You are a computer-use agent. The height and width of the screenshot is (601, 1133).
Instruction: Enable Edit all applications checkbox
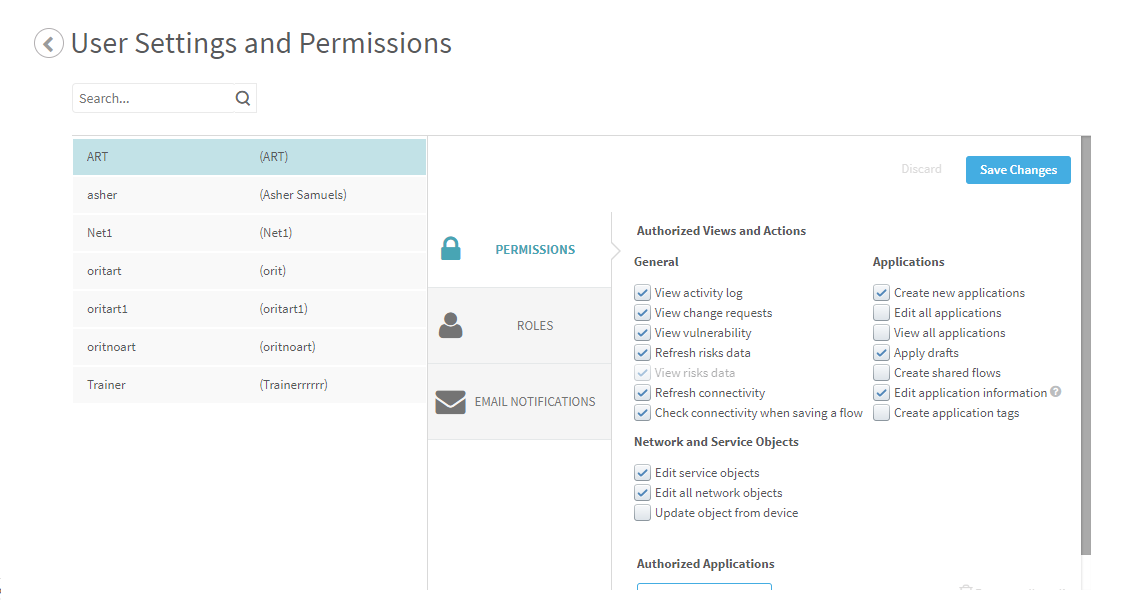click(881, 313)
